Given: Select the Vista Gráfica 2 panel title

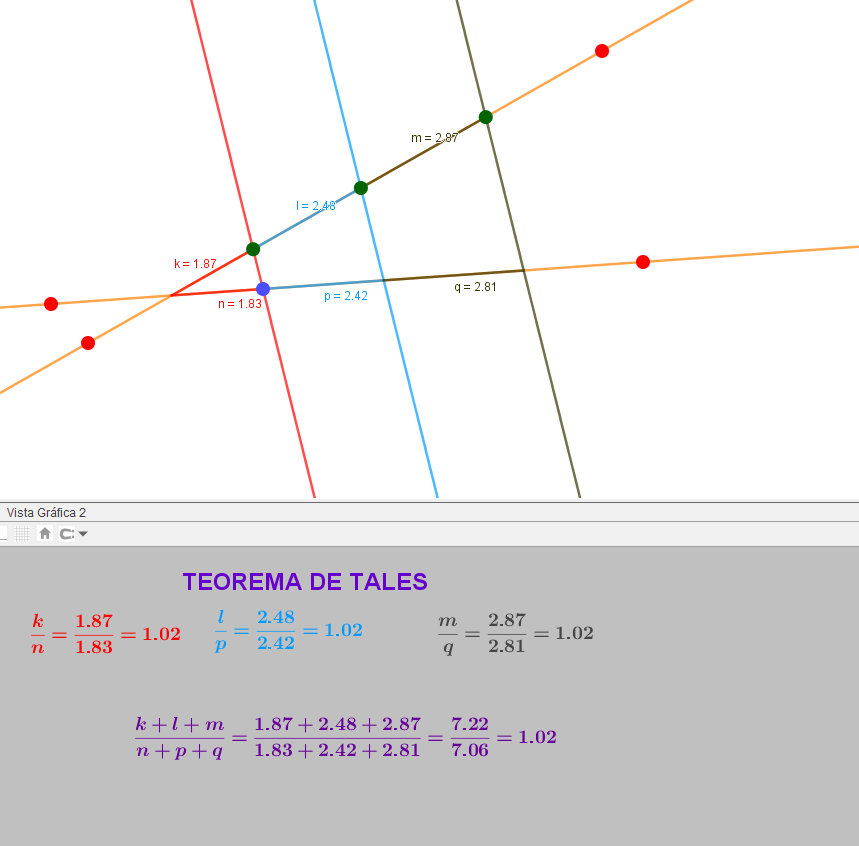Looking at the screenshot, I should click(x=46, y=512).
